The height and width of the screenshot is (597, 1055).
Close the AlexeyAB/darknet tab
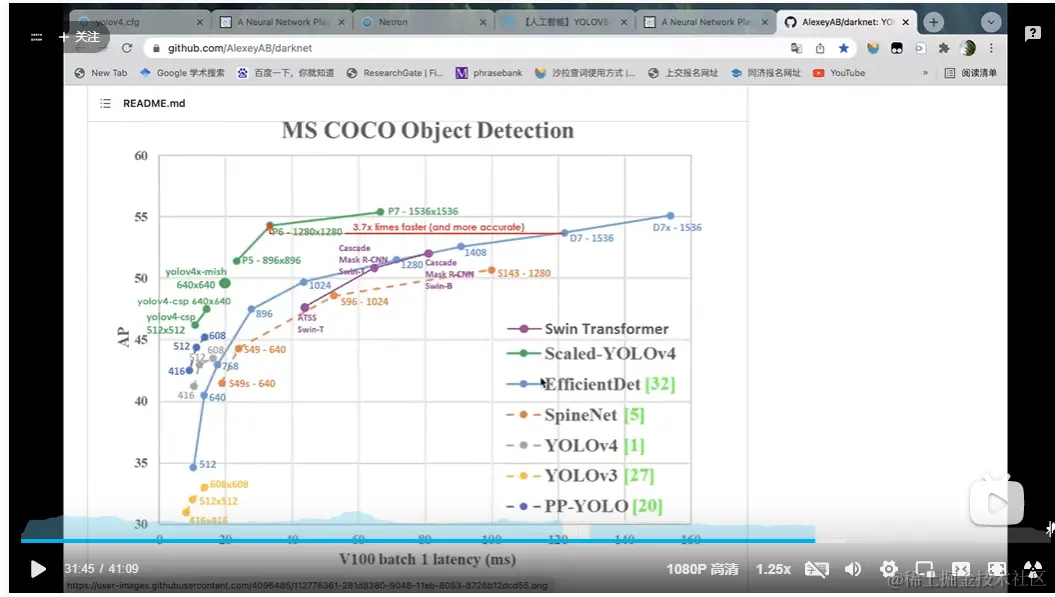[x=906, y=22]
